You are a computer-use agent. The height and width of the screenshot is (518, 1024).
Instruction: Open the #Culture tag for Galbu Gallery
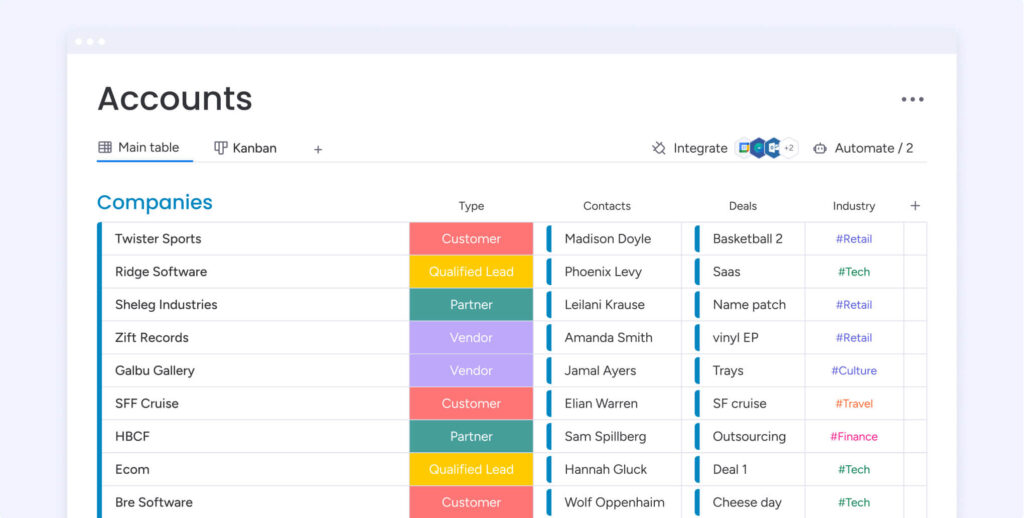pyautogui.click(x=854, y=370)
